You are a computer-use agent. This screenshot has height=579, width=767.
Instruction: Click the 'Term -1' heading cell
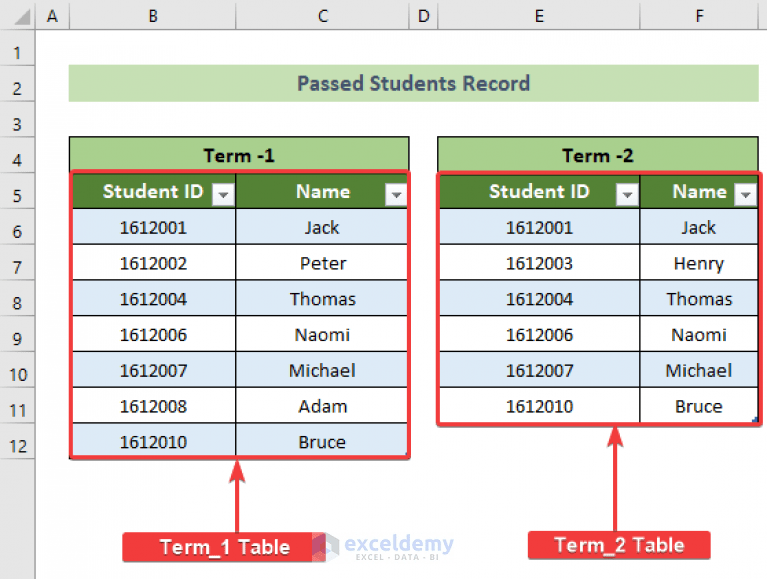point(239,155)
